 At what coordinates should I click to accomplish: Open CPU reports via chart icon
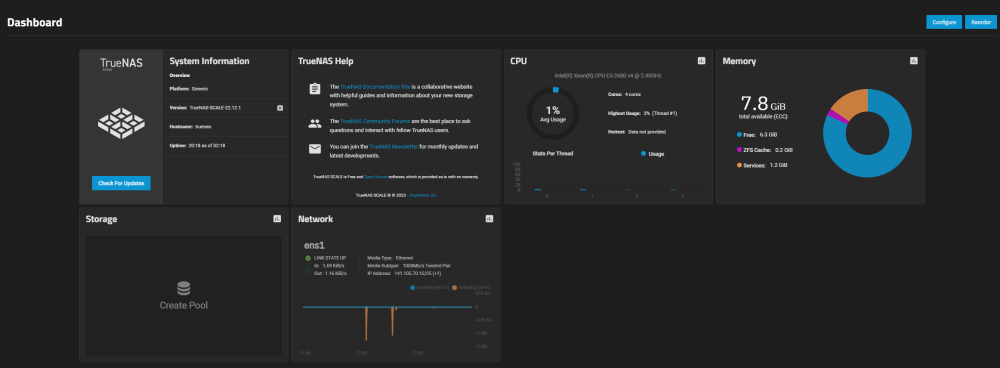coord(702,61)
